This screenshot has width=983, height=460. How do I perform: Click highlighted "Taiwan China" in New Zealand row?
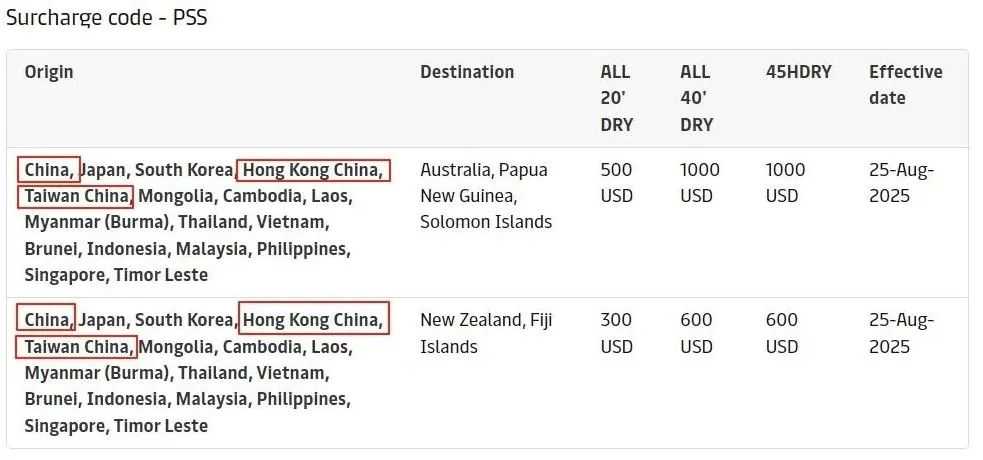[x=76, y=347]
